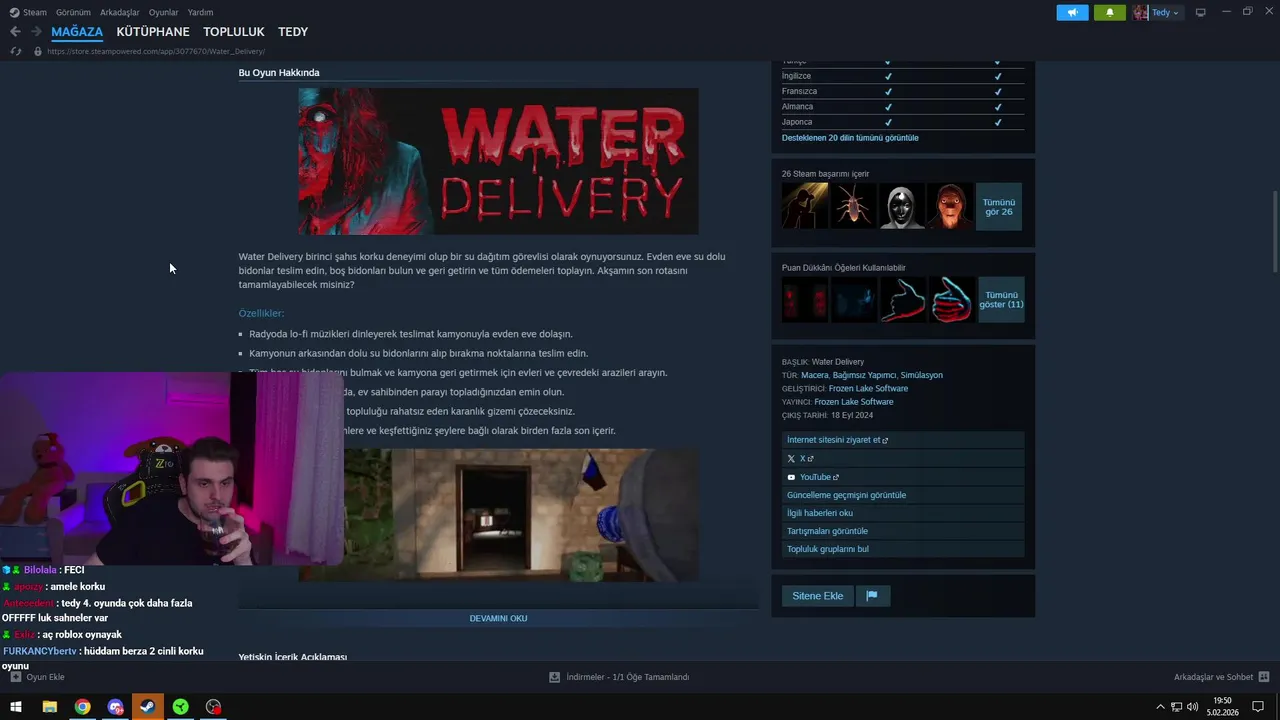This screenshot has height=720, width=1280.
Task: Expand description with DEVAMINI OKU
Action: [498, 618]
